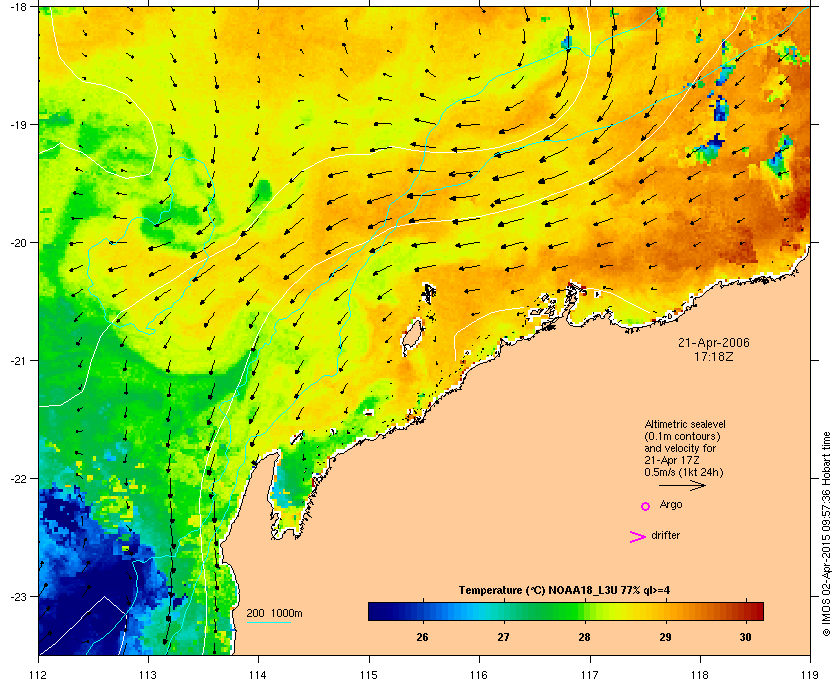Click the magenta Argo circle legend symbol
840x680 pixels.
(646, 506)
